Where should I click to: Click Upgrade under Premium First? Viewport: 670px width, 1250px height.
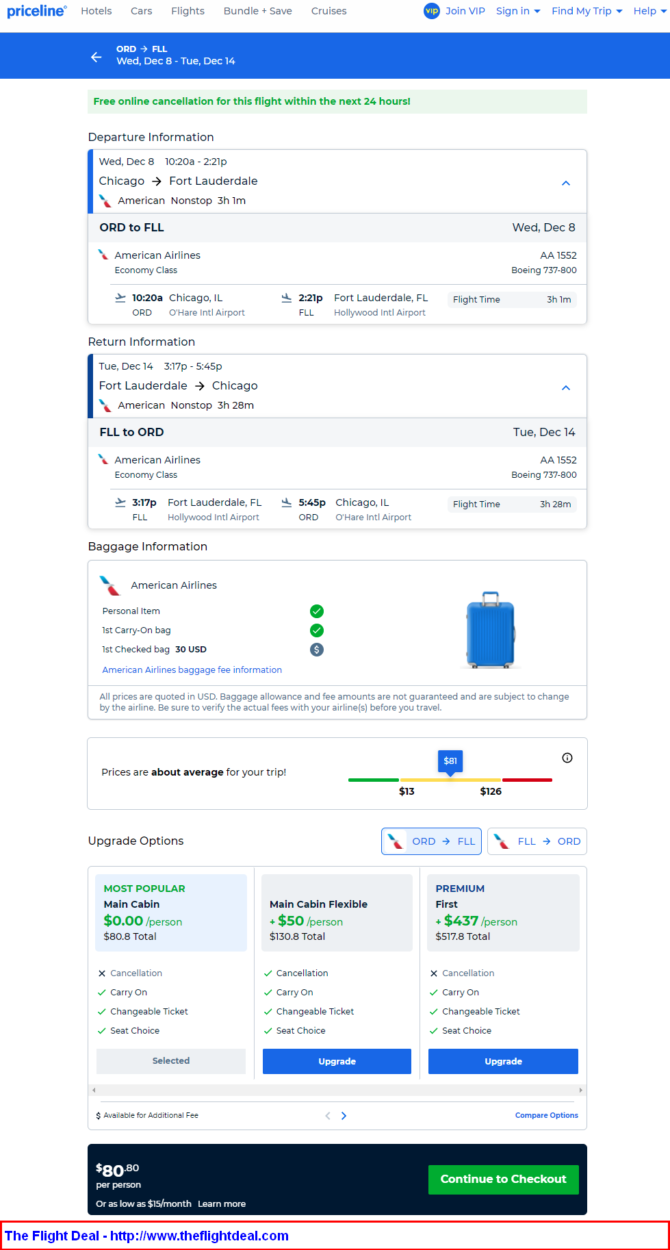(x=503, y=1061)
